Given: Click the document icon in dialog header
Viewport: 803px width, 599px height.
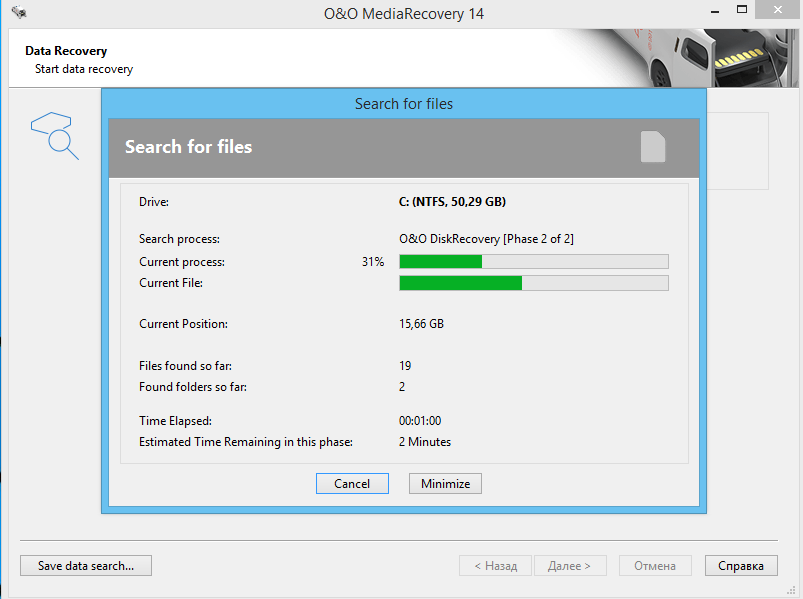Looking at the screenshot, I should (x=653, y=147).
